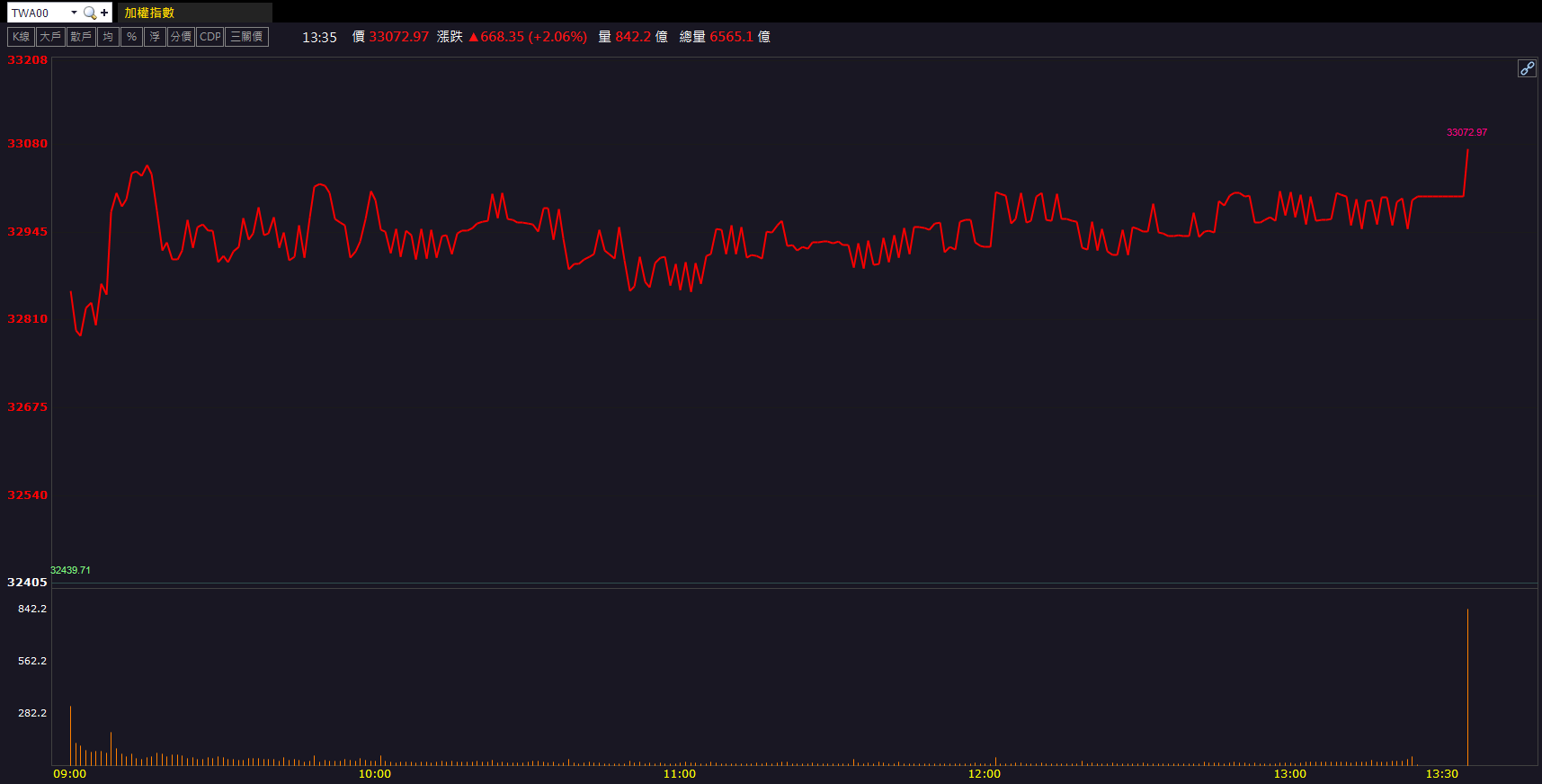This screenshot has height=784, width=1542.
Task: Click the tall volume bar at close
Action: (x=1467, y=688)
